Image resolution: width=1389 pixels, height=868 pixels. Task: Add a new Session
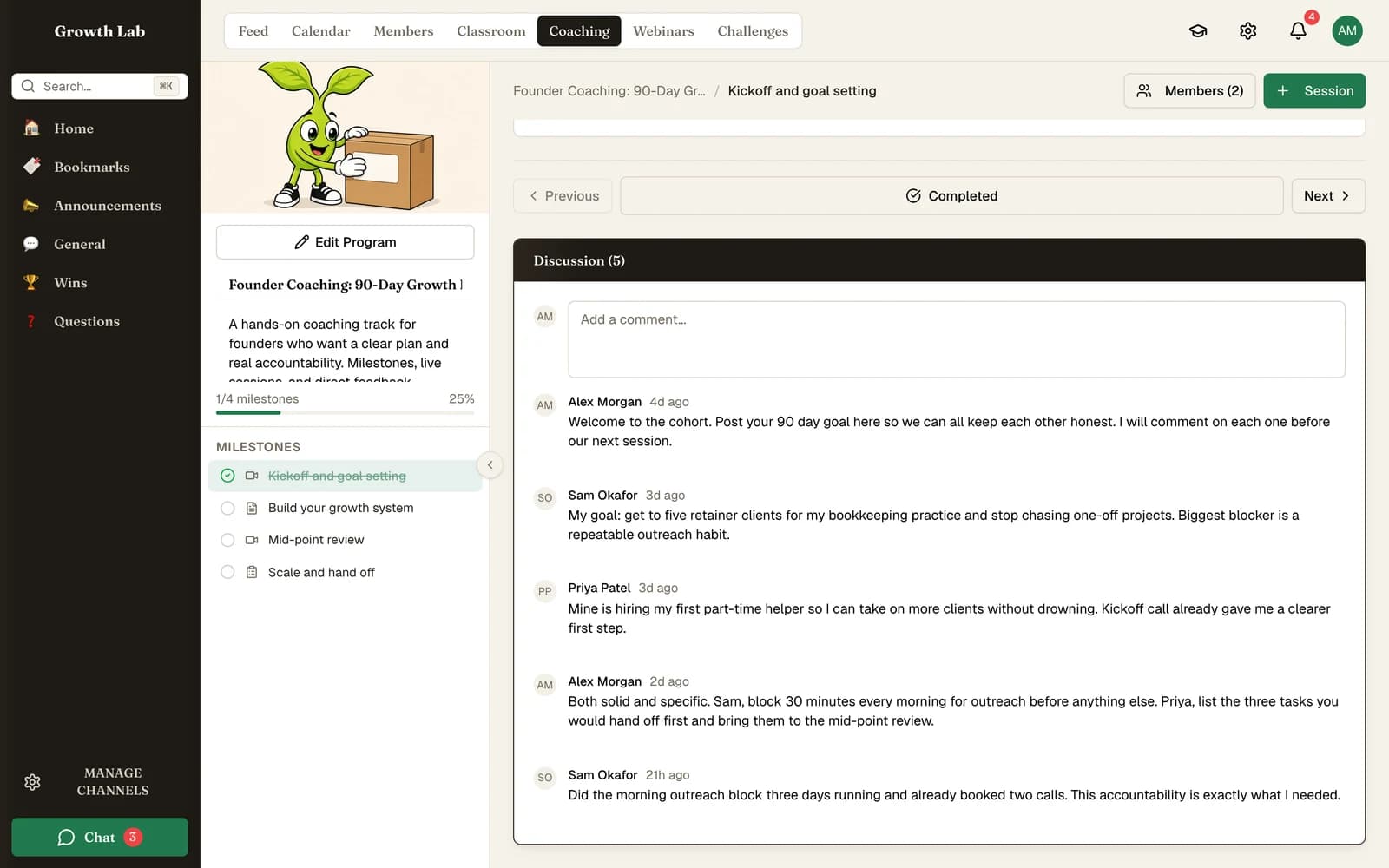1314,91
